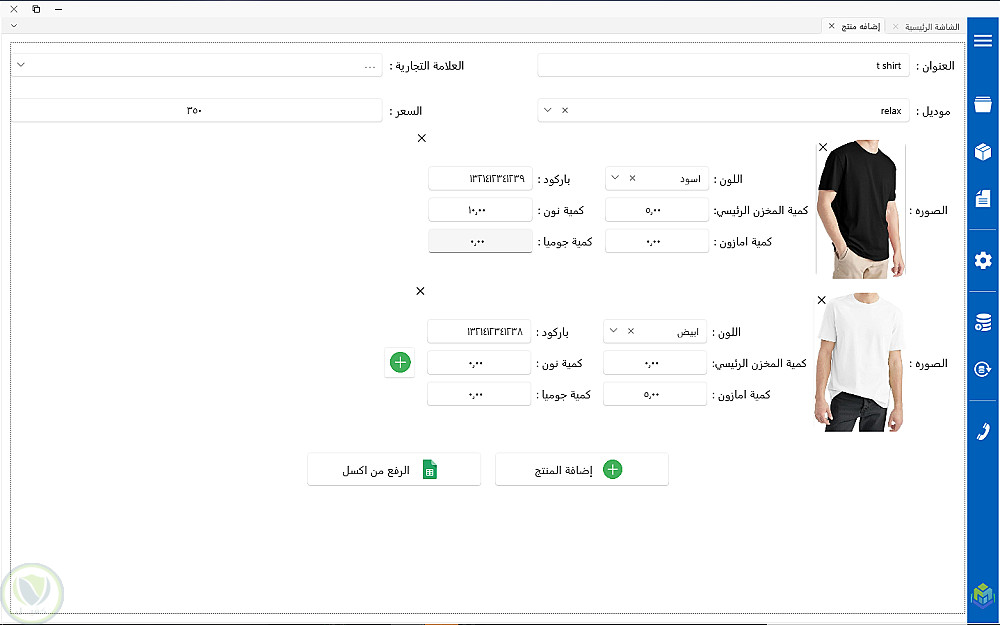
Task: Open the اللون dropdown set to ابيض
Action: [x=613, y=331]
